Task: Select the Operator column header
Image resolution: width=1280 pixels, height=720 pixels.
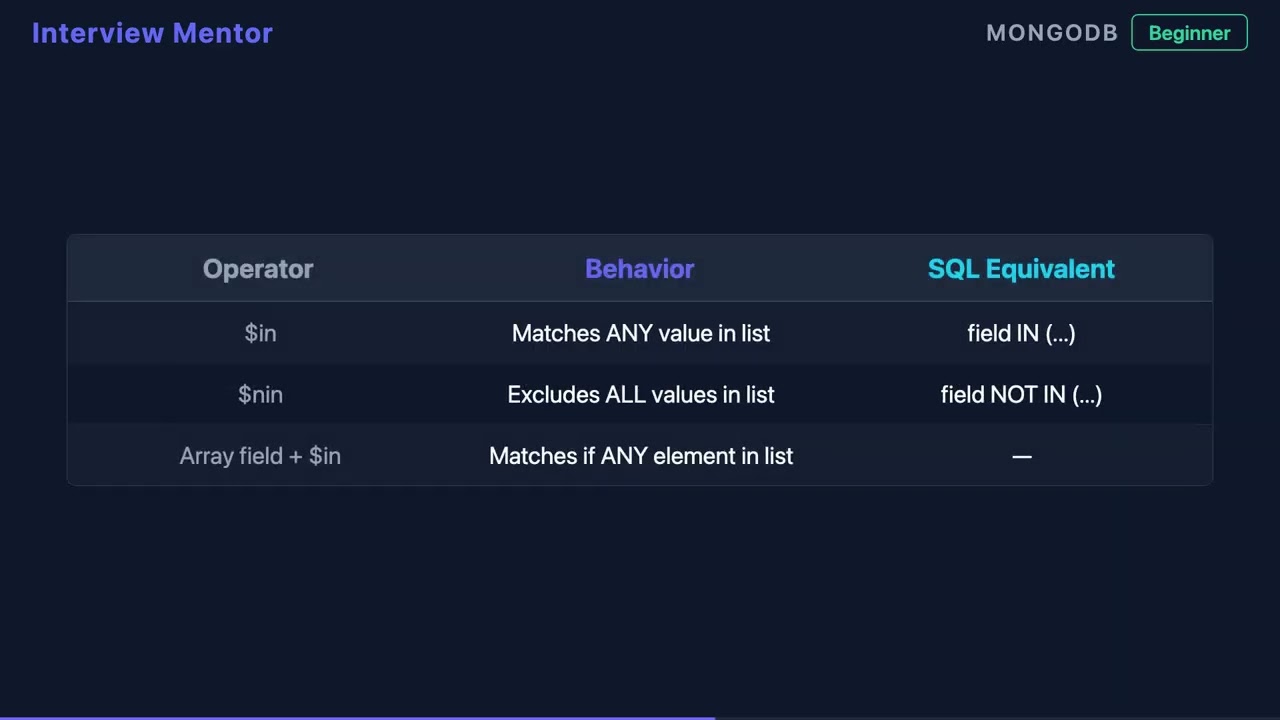Action: pos(258,269)
